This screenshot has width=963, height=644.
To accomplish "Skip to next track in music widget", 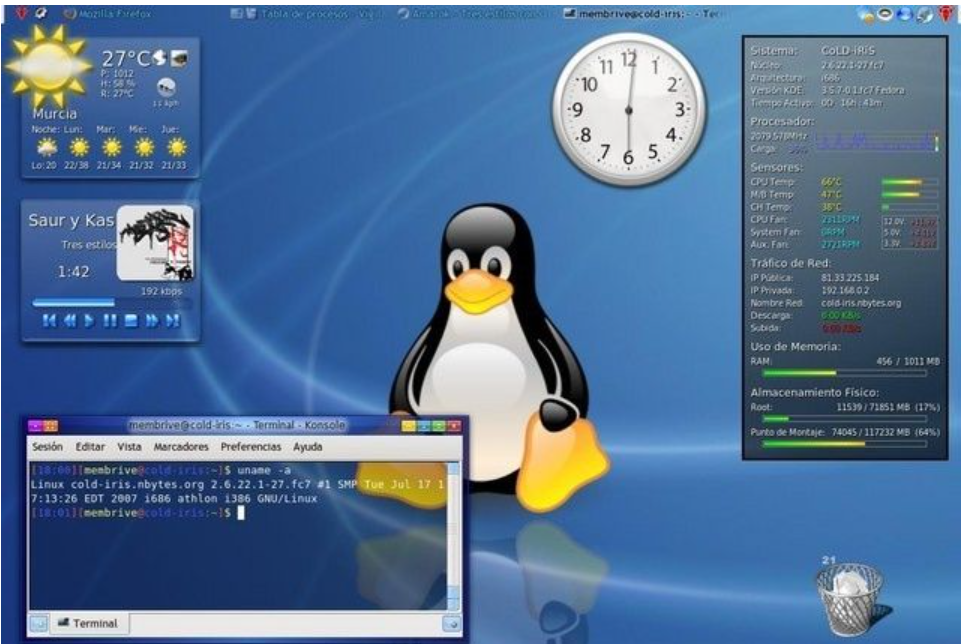I will (x=173, y=321).
